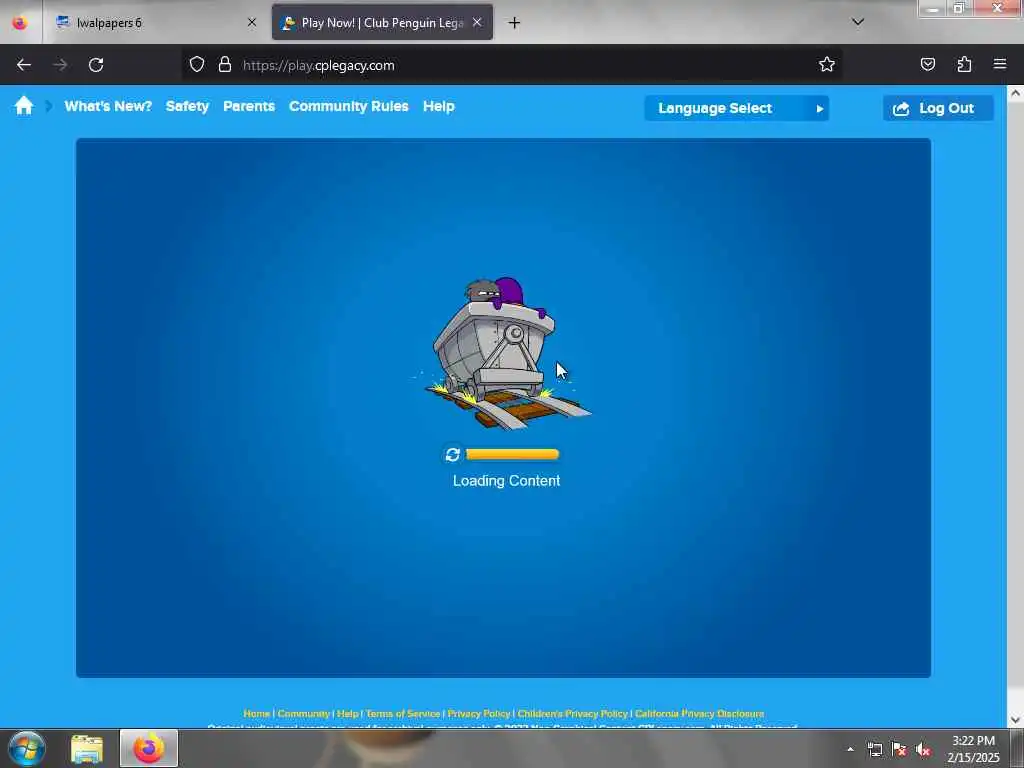
Task: Click the Loading Content text
Action: [x=506, y=481]
